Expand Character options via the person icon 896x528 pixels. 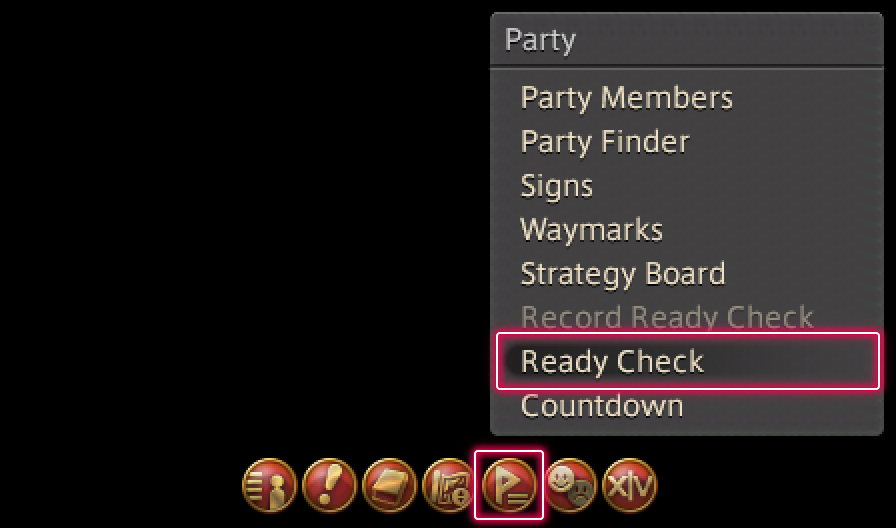tap(270, 485)
